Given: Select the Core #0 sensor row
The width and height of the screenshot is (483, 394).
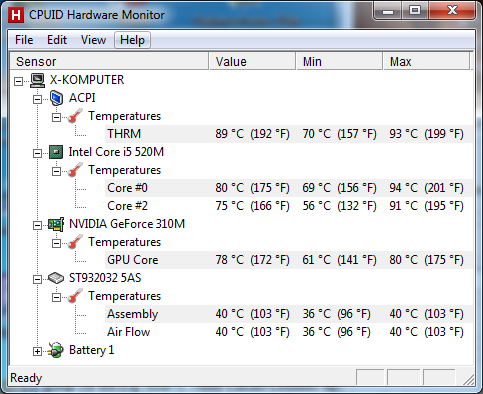Looking at the screenshot, I should tap(289, 188).
